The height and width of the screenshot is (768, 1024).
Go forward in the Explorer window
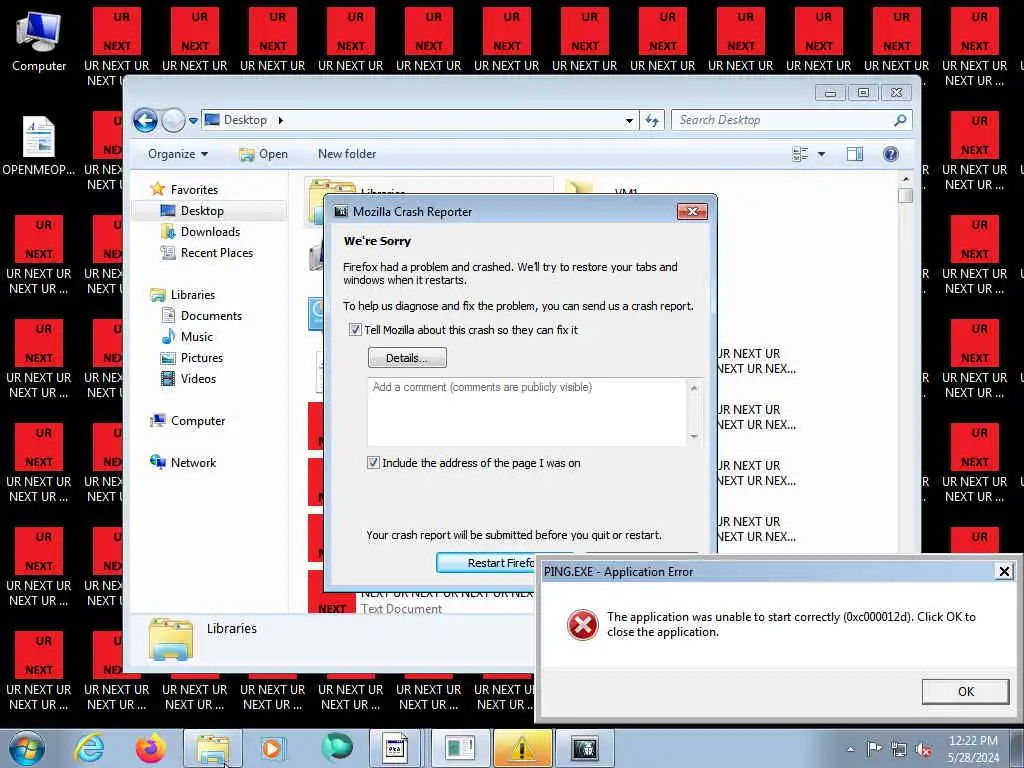point(173,120)
